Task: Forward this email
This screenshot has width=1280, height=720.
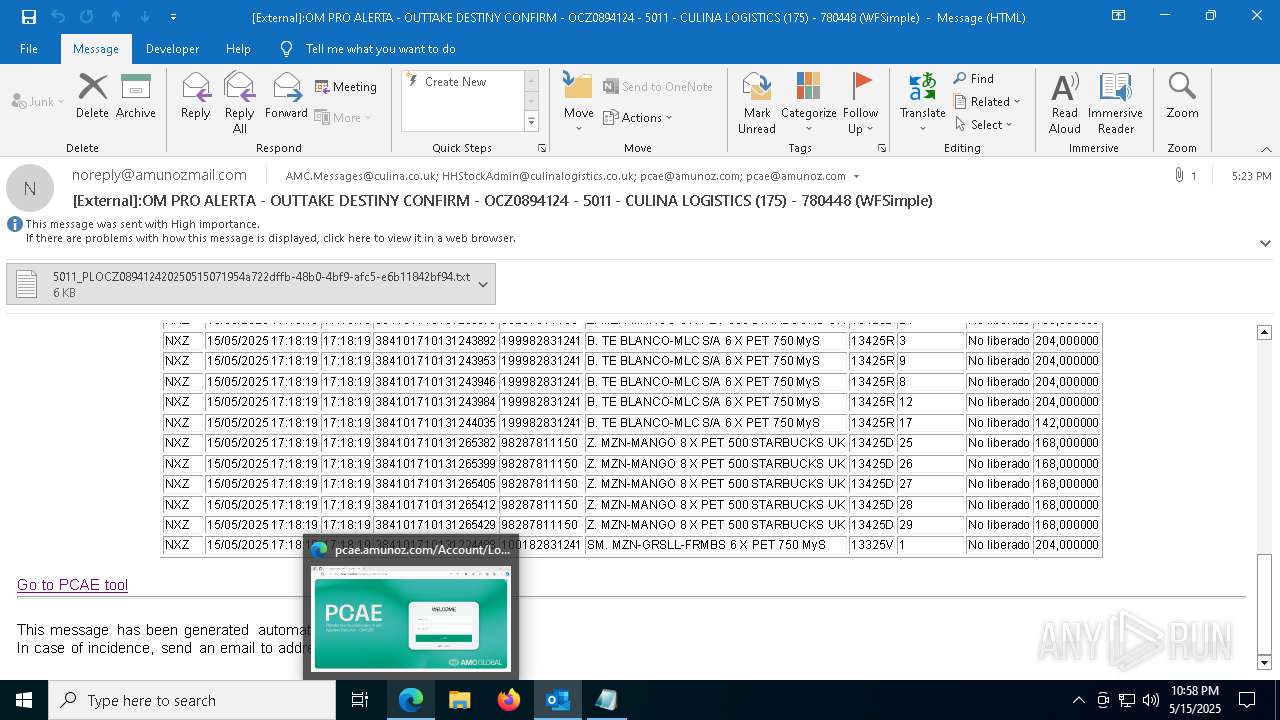Action: click(x=287, y=96)
